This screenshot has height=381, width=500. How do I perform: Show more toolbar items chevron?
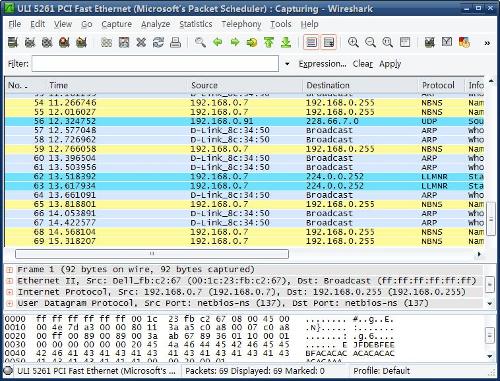click(x=487, y=43)
